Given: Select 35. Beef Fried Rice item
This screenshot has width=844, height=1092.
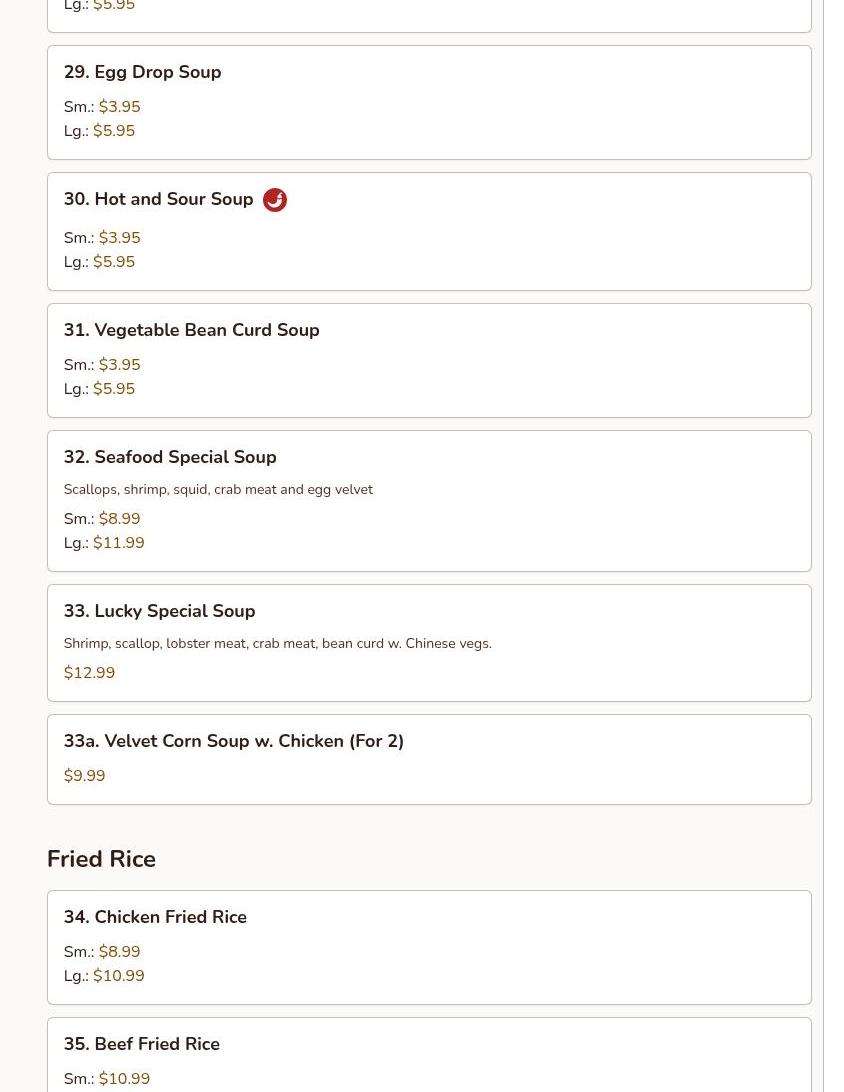Looking at the screenshot, I should click(x=141, y=1044).
